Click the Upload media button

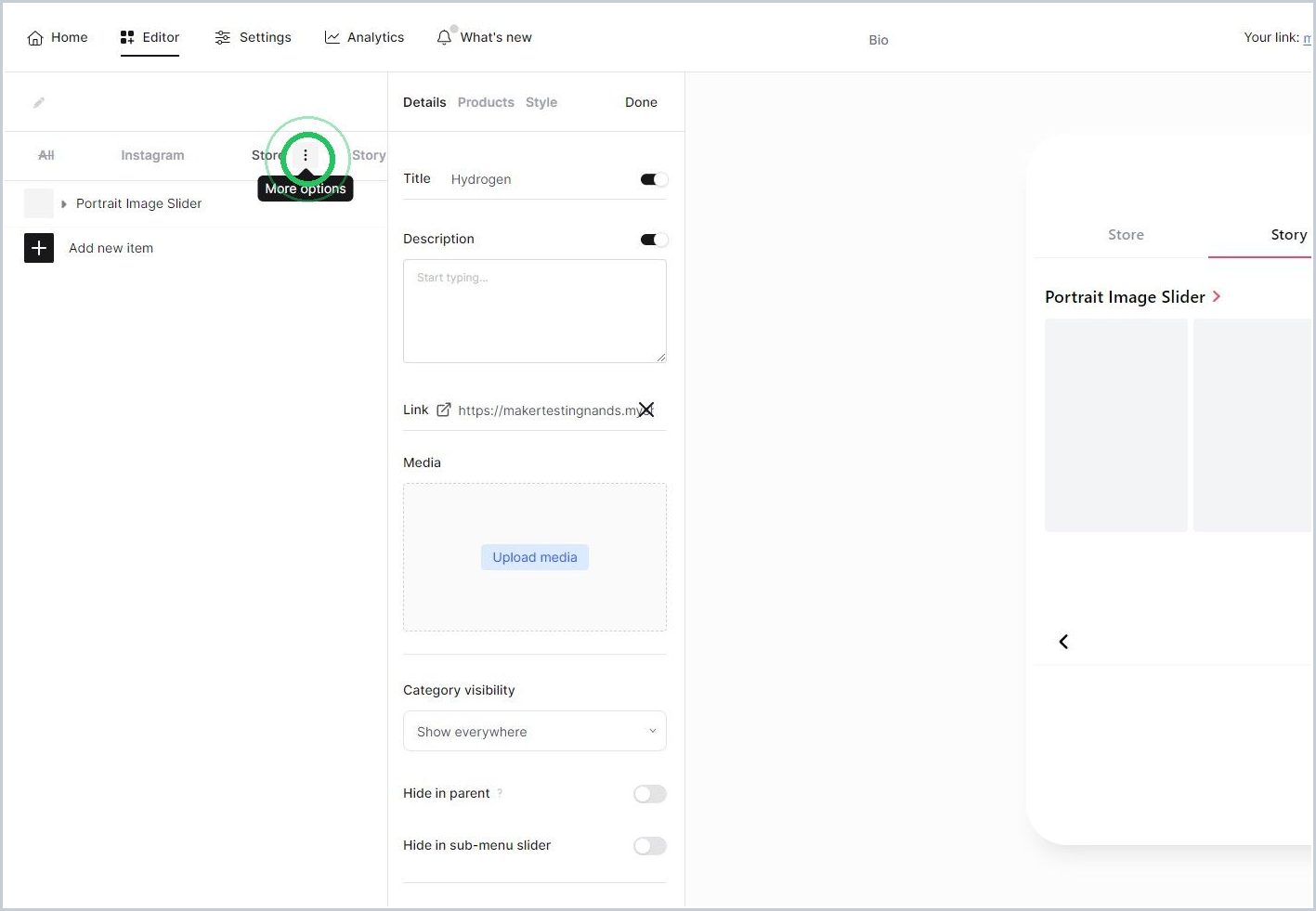(535, 557)
